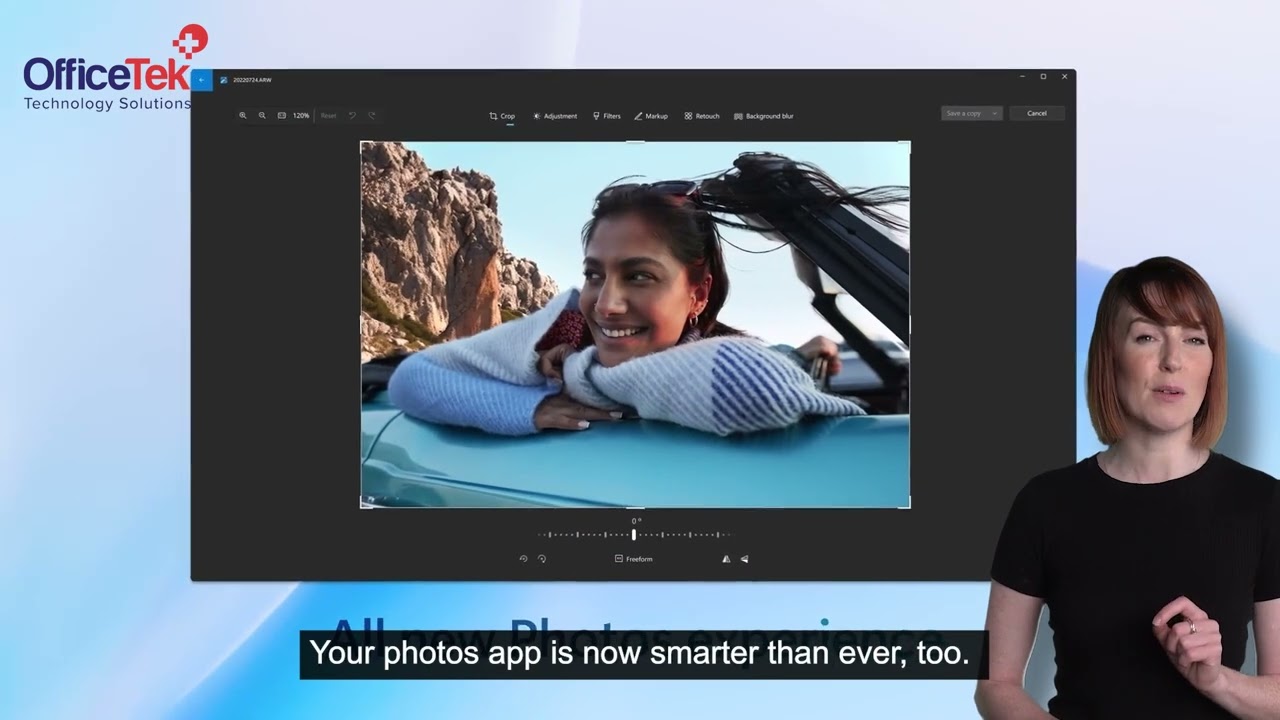
Task: Redo the last edit
Action: (x=371, y=116)
